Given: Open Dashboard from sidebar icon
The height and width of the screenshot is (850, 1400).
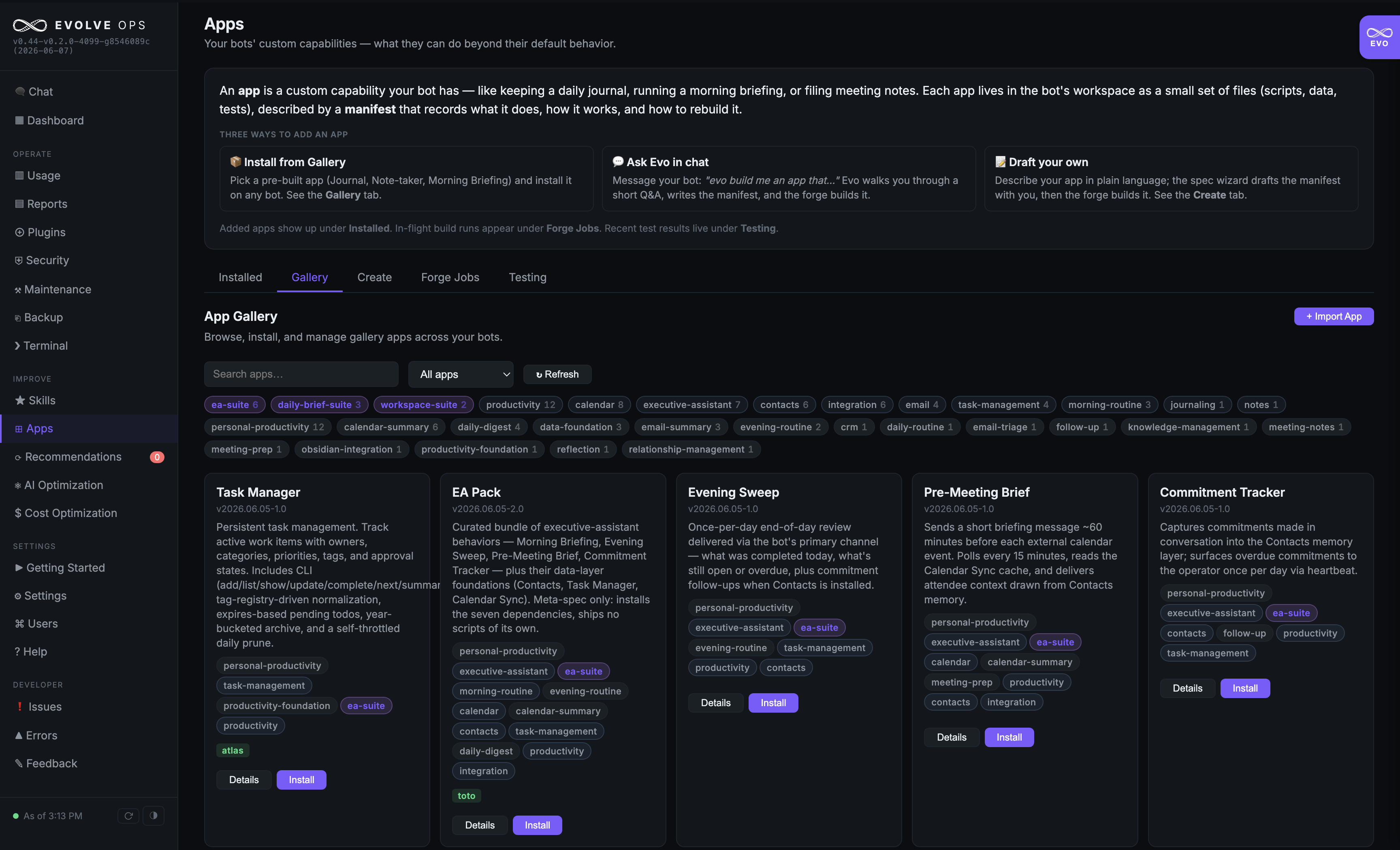Looking at the screenshot, I should coord(19,120).
